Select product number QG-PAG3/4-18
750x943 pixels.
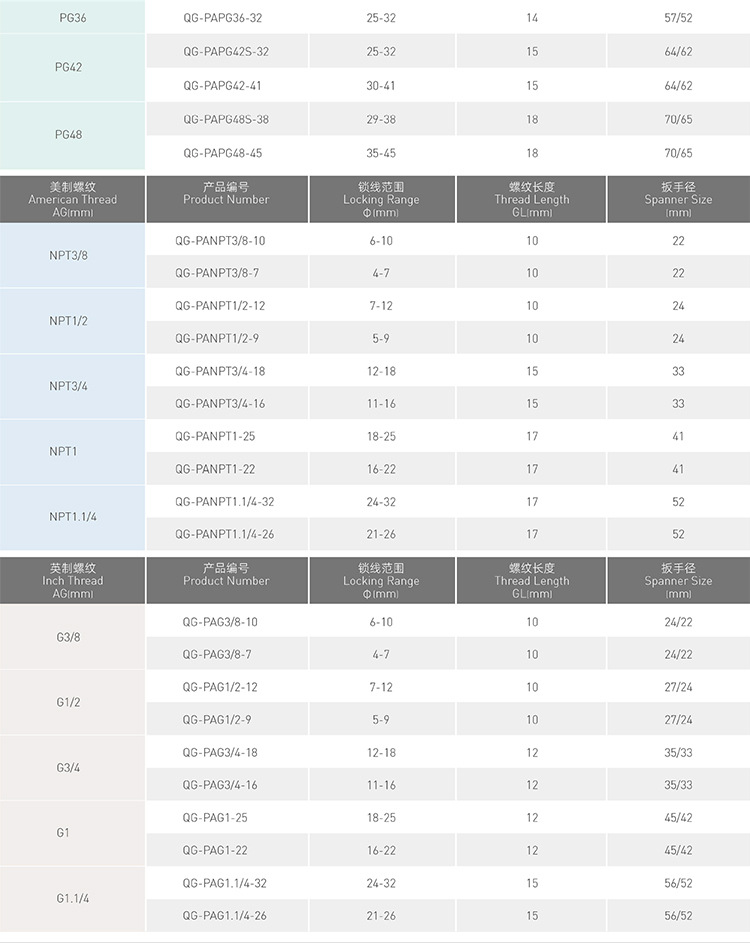pyautogui.click(x=220, y=752)
